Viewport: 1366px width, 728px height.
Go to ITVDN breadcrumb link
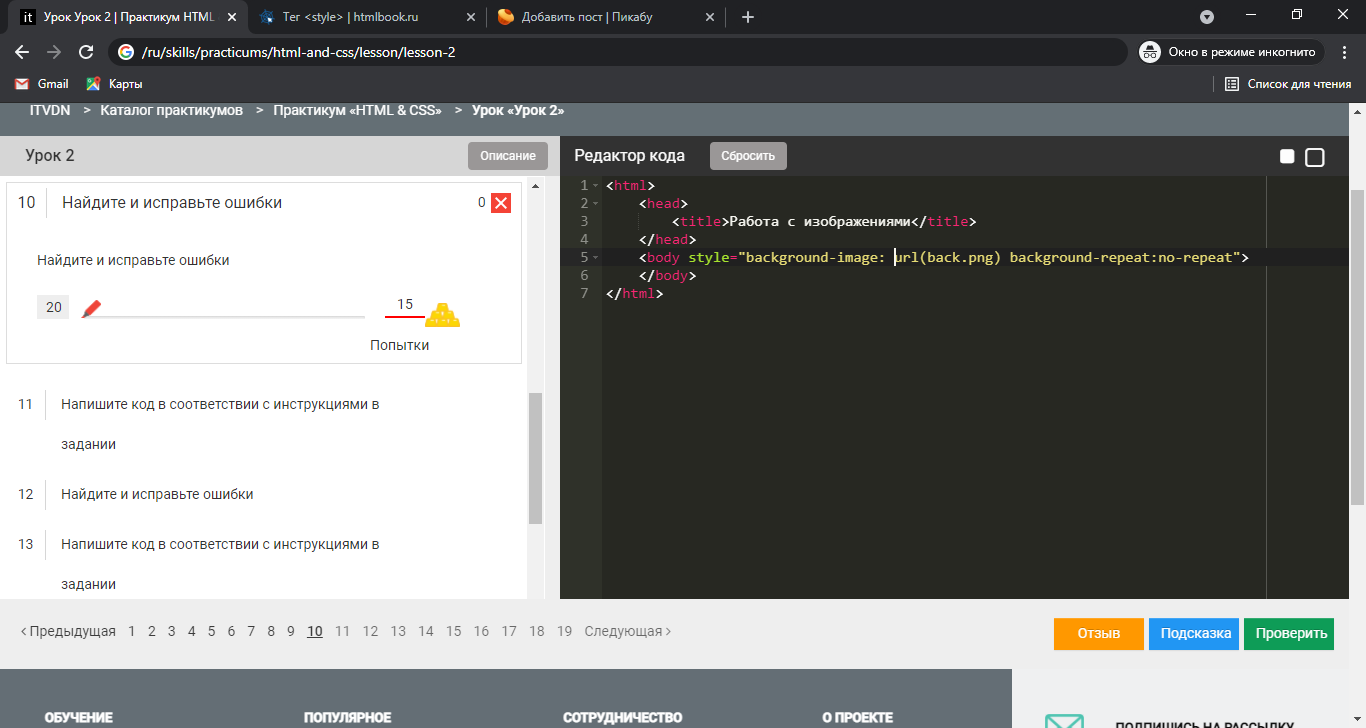coord(50,111)
